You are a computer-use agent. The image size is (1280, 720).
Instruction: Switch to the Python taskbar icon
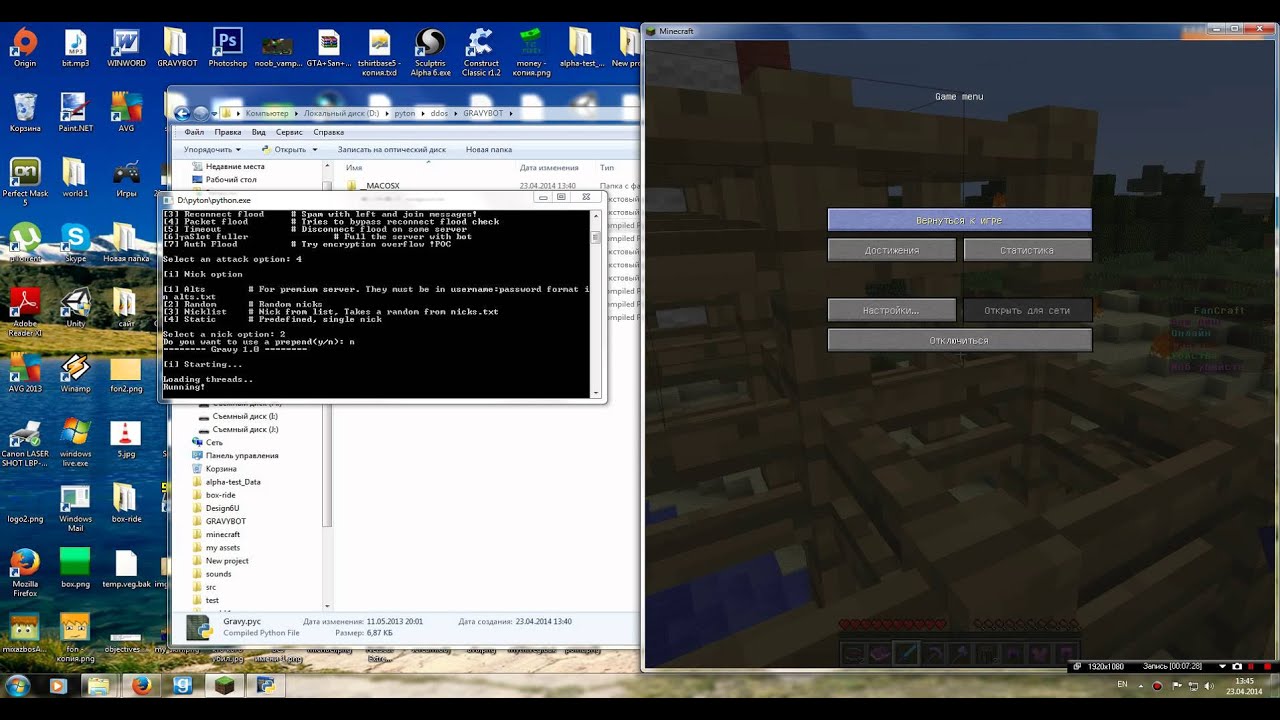267,686
